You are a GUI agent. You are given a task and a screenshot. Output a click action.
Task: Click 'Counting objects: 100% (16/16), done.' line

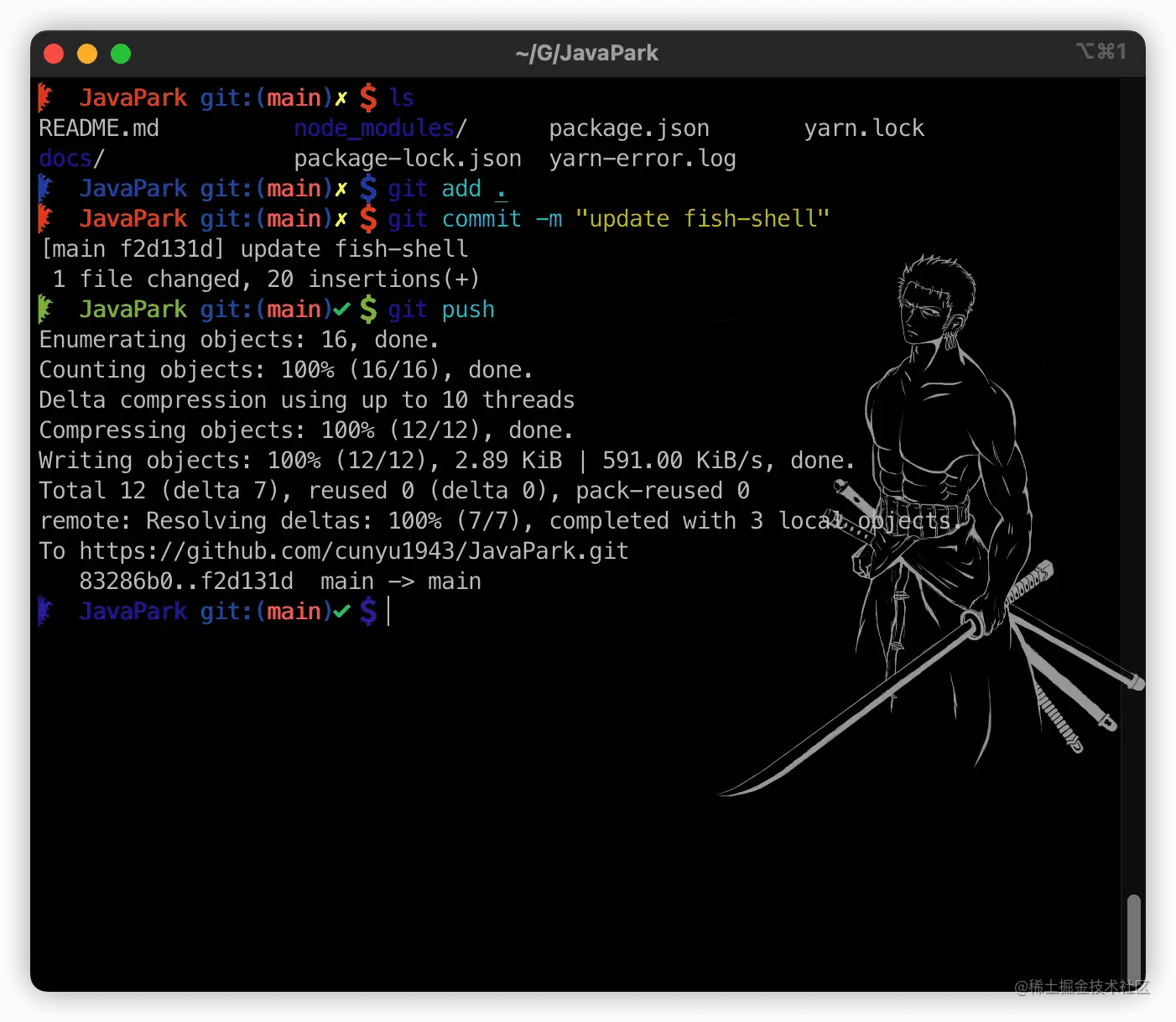point(286,370)
